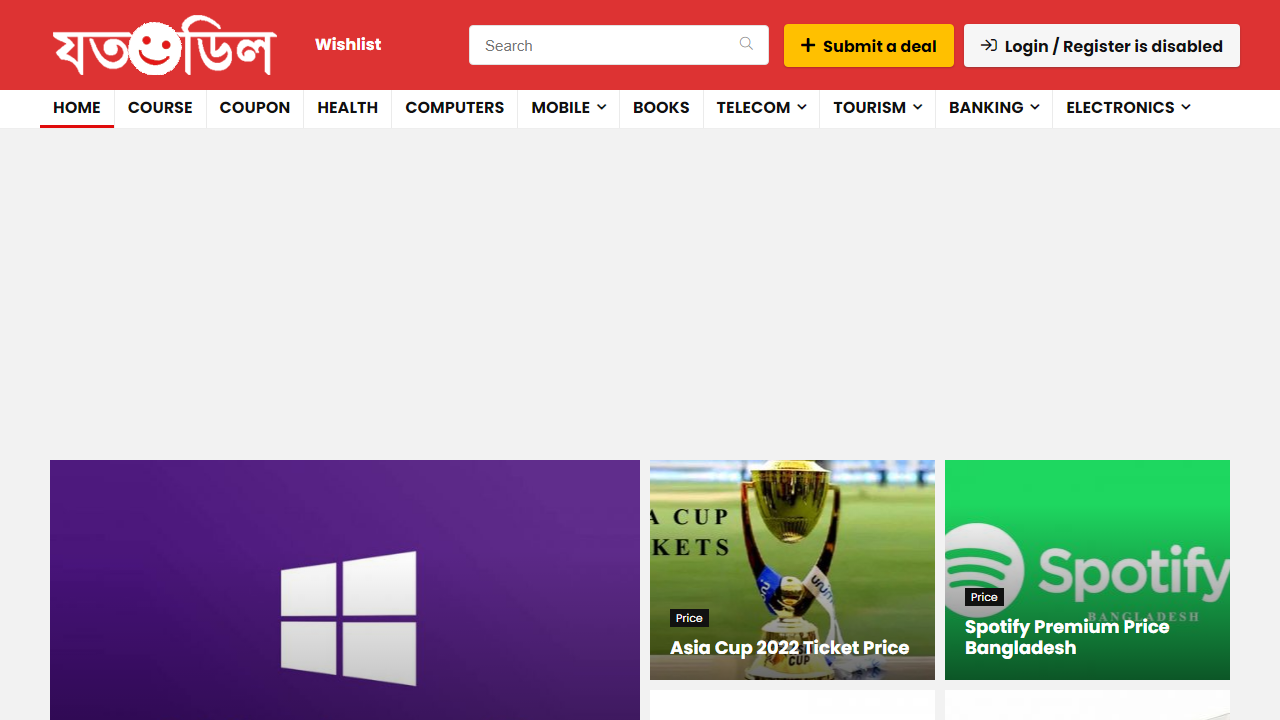Open the Spotify Premium Price Bangladesh article
This screenshot has width=1280, height=720.
pos(1066,637)
